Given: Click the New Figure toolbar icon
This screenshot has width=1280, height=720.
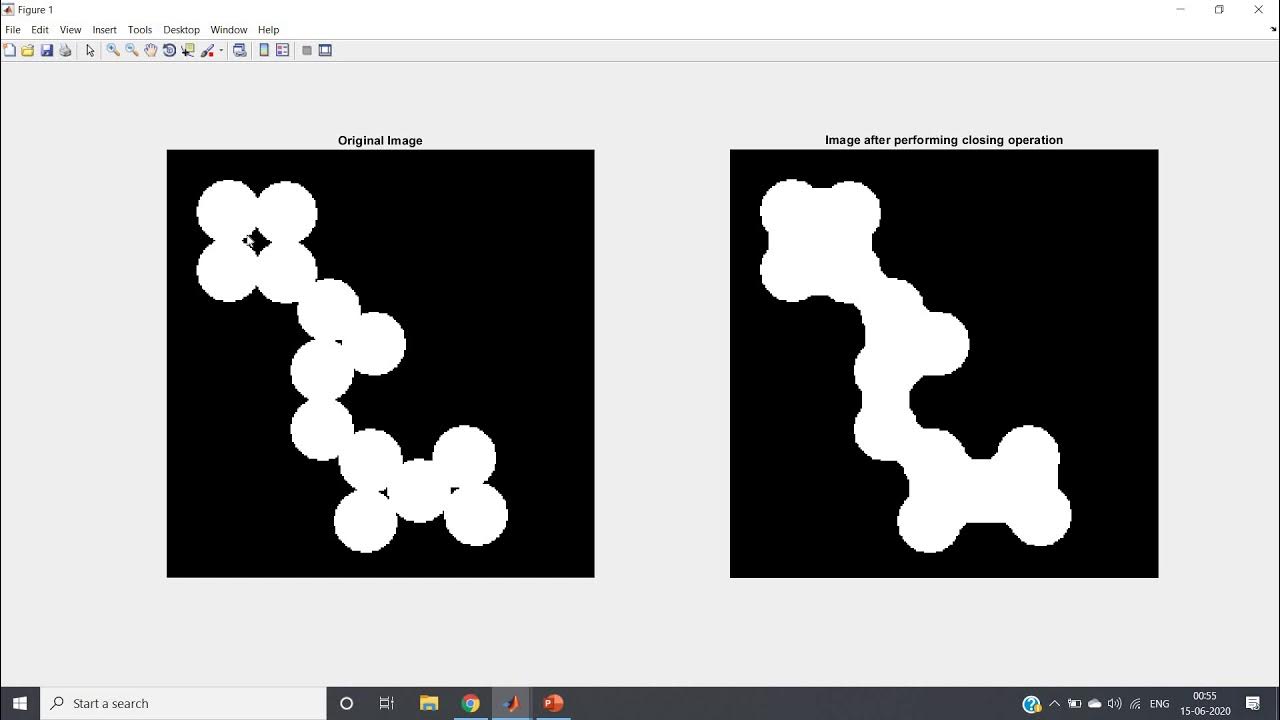Looking at the screenshot, I should tap(10, 50).
